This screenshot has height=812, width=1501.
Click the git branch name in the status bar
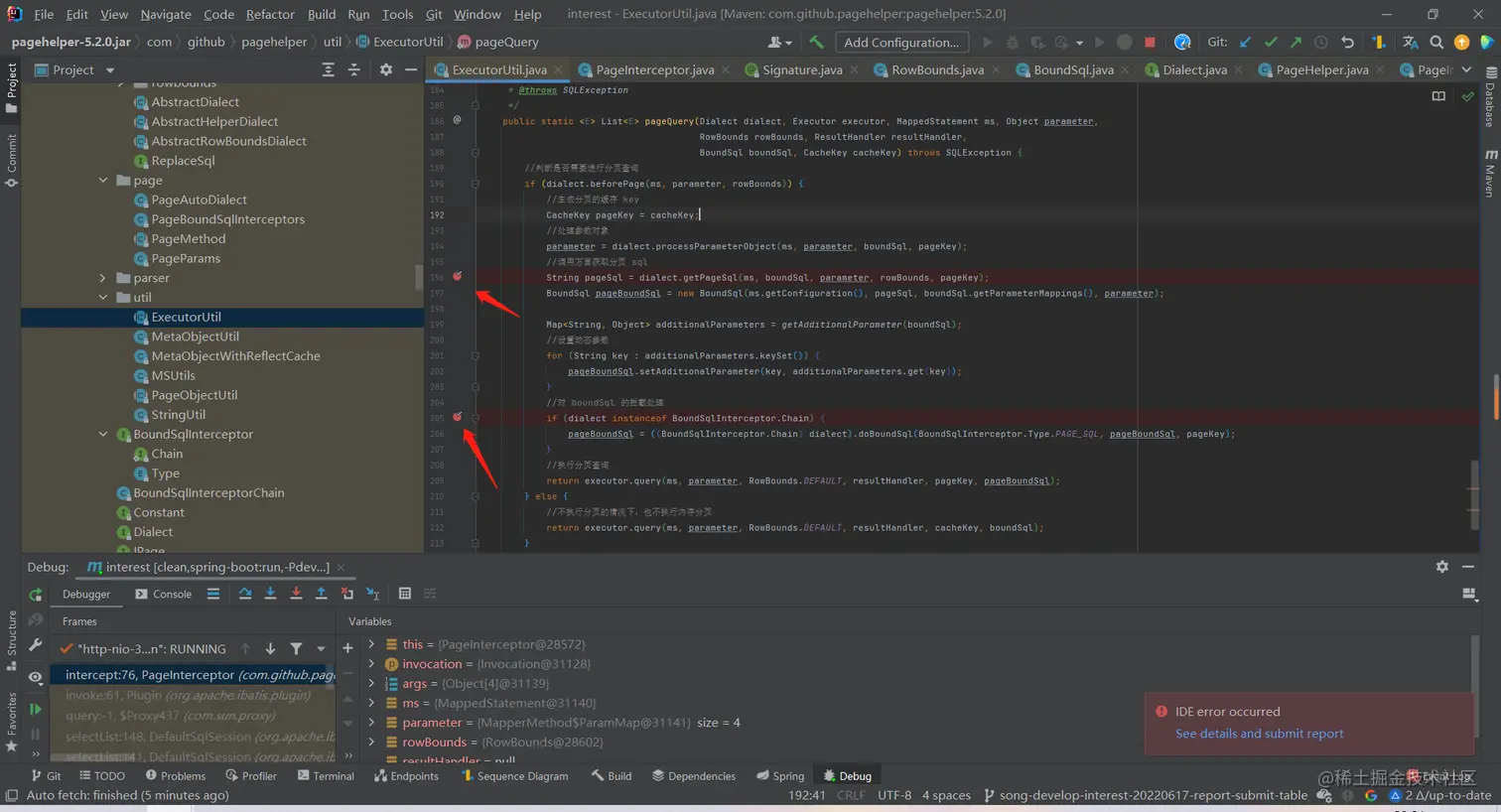point(1154,795)
